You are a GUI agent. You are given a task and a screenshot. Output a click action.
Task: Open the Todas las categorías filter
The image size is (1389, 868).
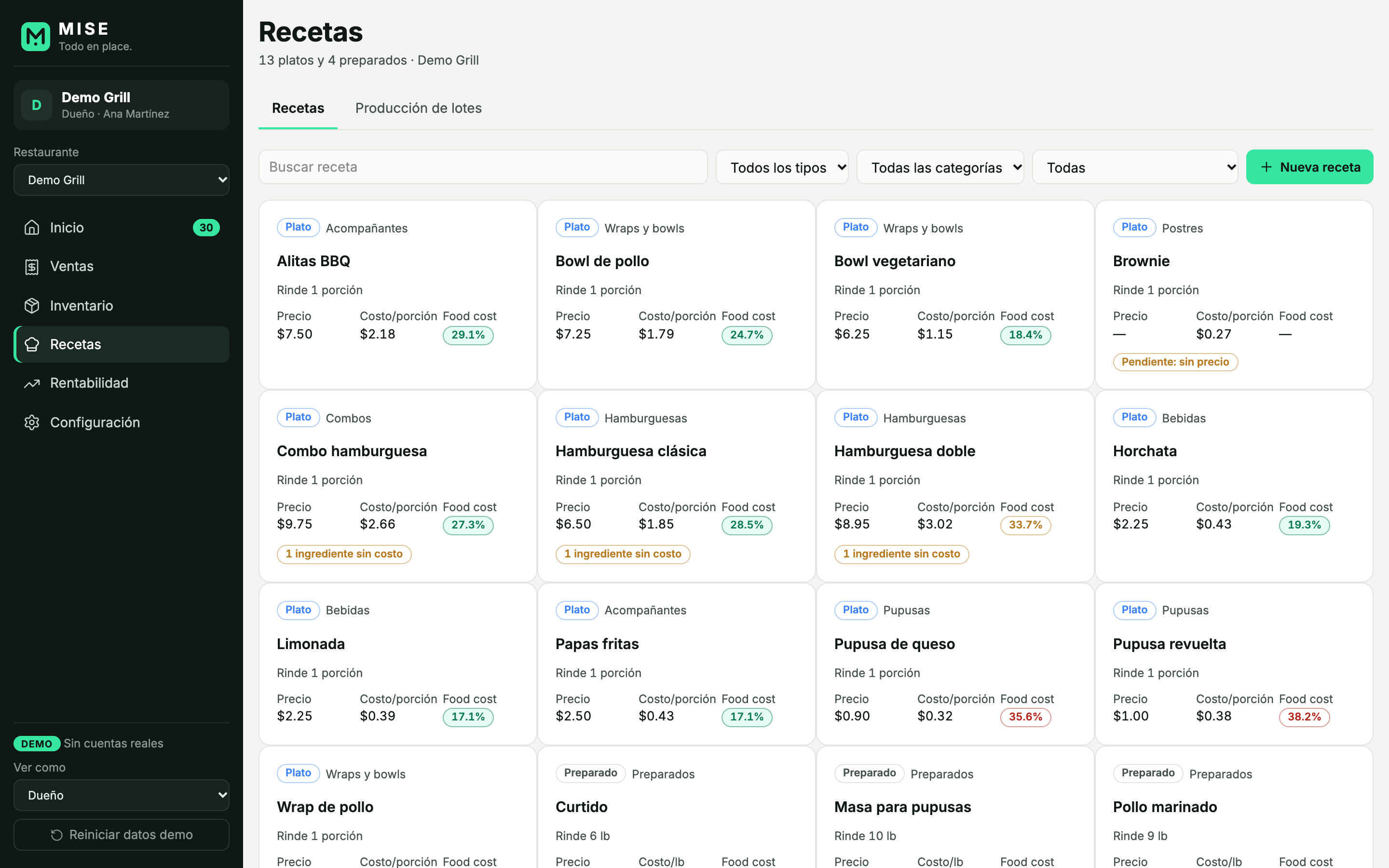(x=940, y=168)
